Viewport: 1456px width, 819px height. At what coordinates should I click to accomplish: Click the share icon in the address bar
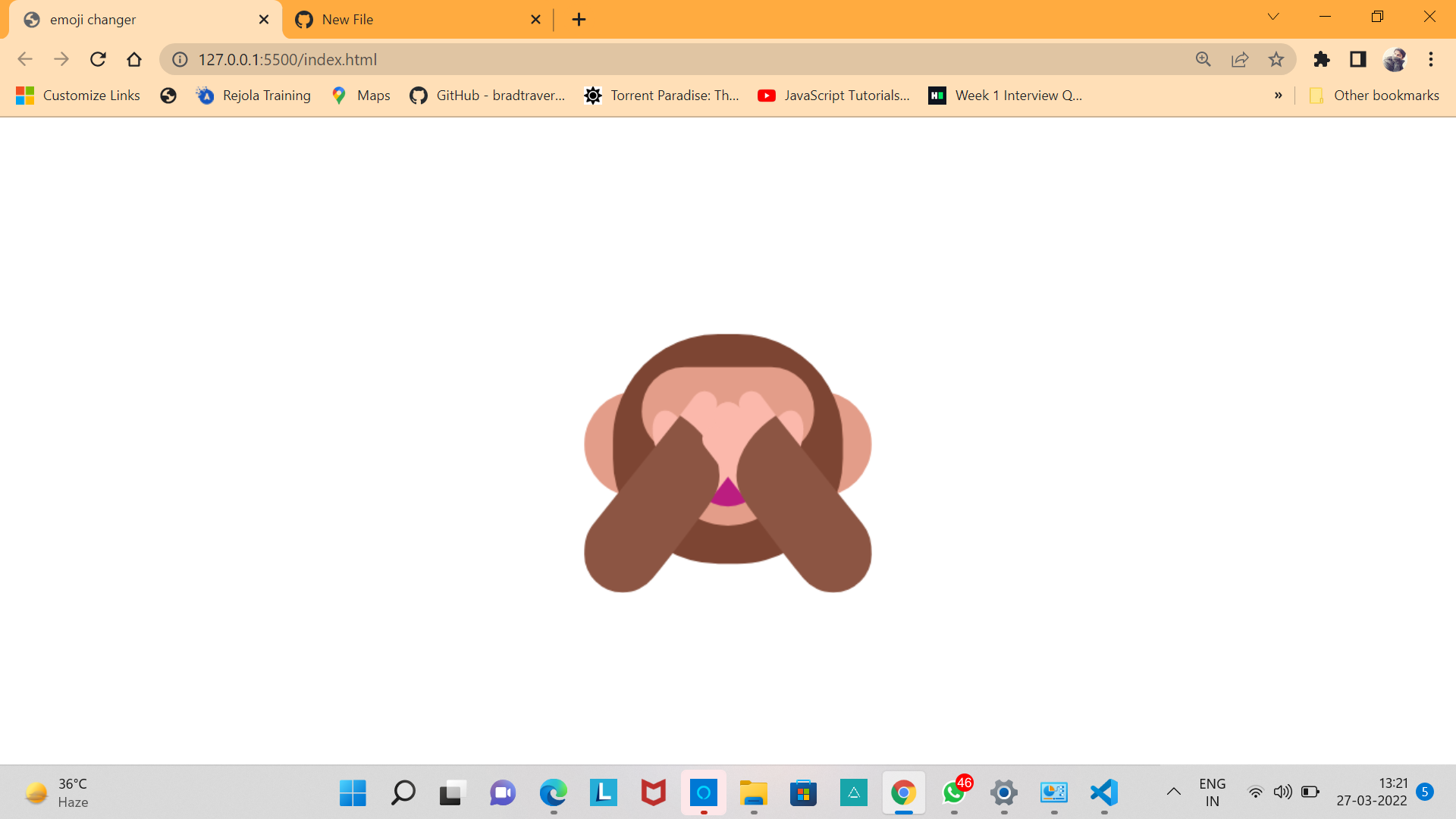pyautogui.click(x=1240, y=59)
